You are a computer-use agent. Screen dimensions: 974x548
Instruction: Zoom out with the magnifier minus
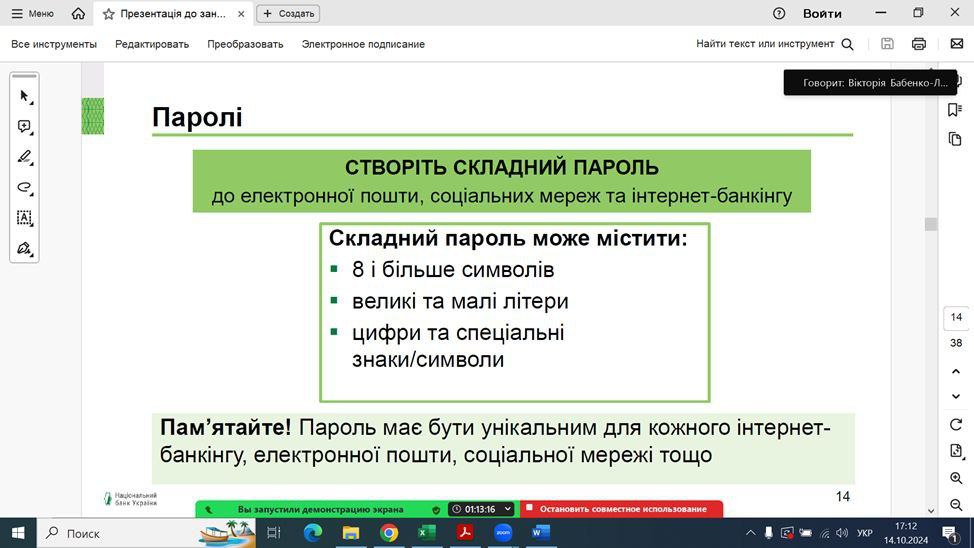(956, 506)
